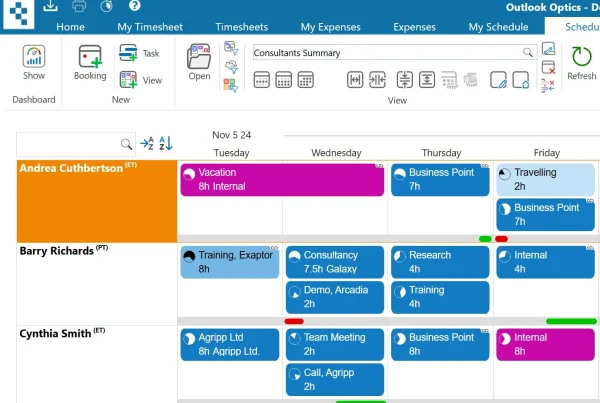Open the Consultants Summary view selector
Screen dimensions: 600x403
(x=395, y=52)
